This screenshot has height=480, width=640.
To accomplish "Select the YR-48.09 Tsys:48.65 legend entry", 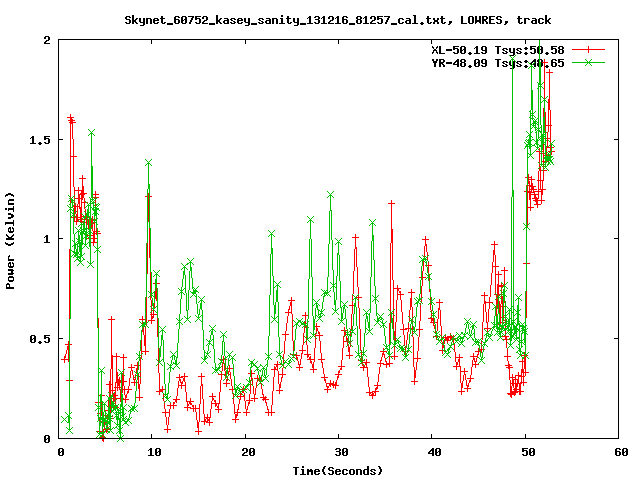I will click(x=498, y=63).
